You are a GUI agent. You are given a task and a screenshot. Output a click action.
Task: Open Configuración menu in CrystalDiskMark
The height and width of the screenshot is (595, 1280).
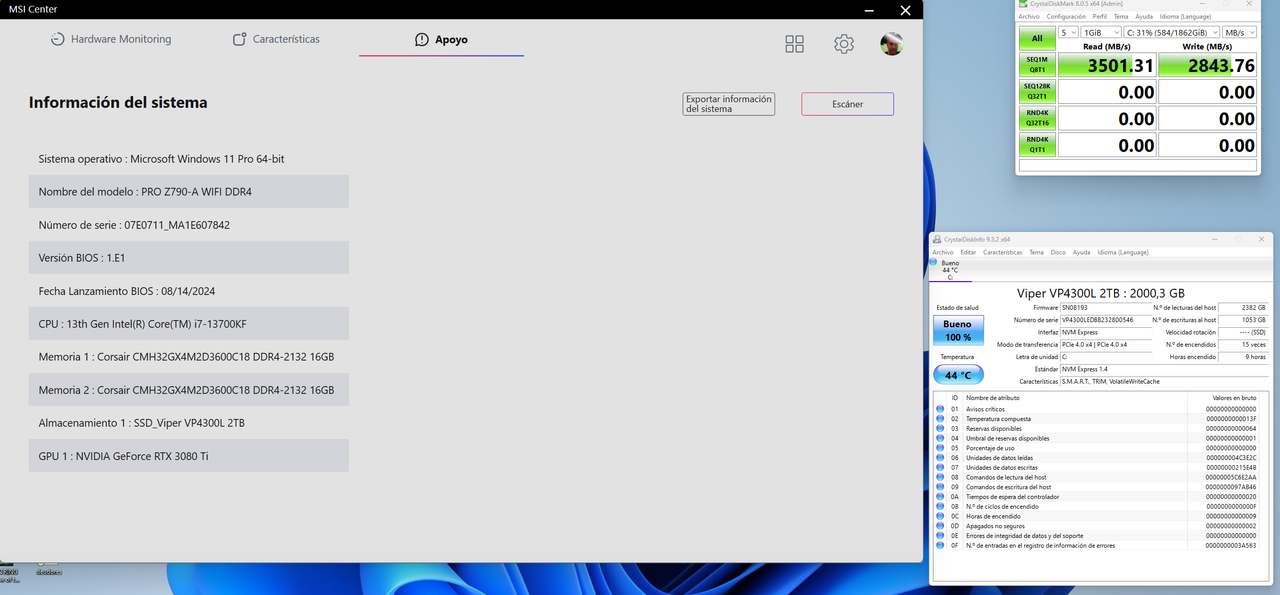[1066, 17]
